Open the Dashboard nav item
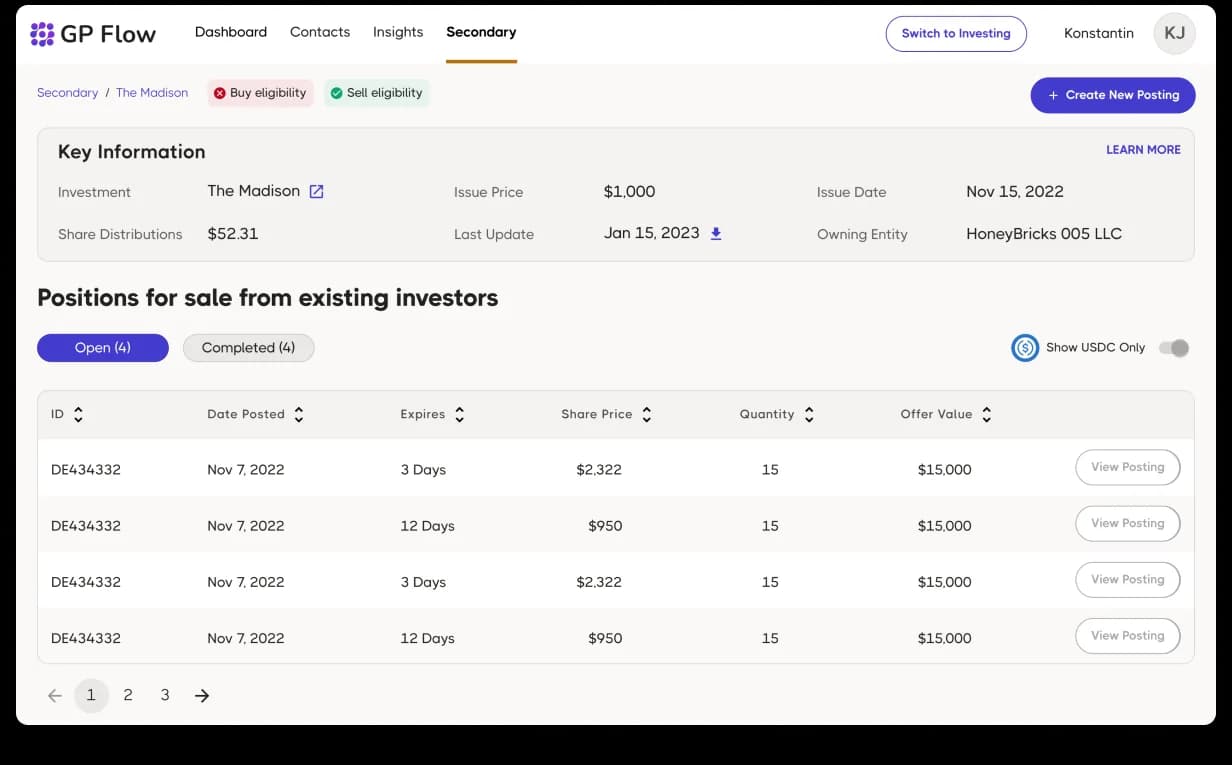 pos(231,32)
